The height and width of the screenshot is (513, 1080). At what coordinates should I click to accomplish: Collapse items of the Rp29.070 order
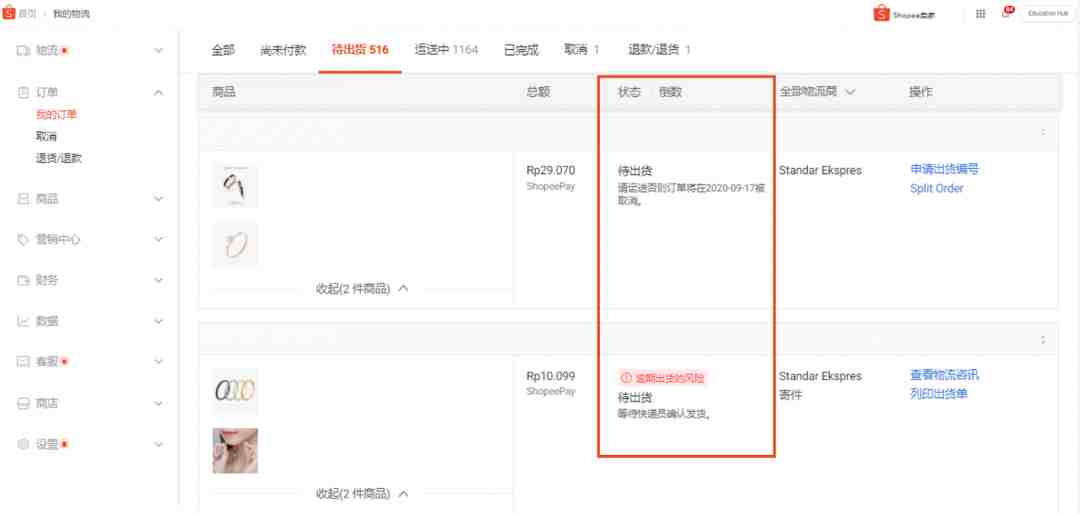(362, 289)
